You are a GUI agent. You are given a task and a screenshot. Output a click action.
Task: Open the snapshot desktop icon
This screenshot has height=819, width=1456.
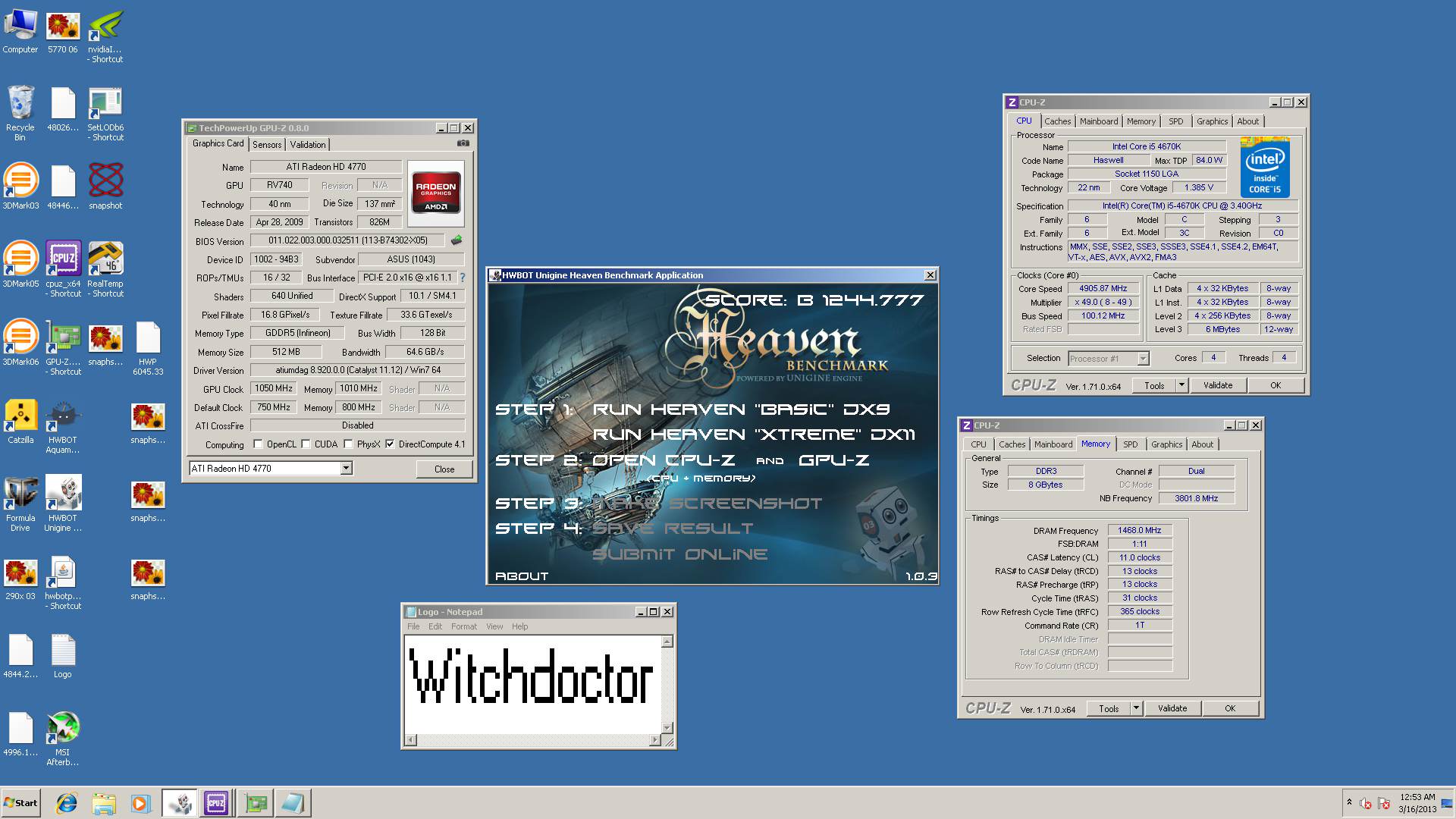105,187
